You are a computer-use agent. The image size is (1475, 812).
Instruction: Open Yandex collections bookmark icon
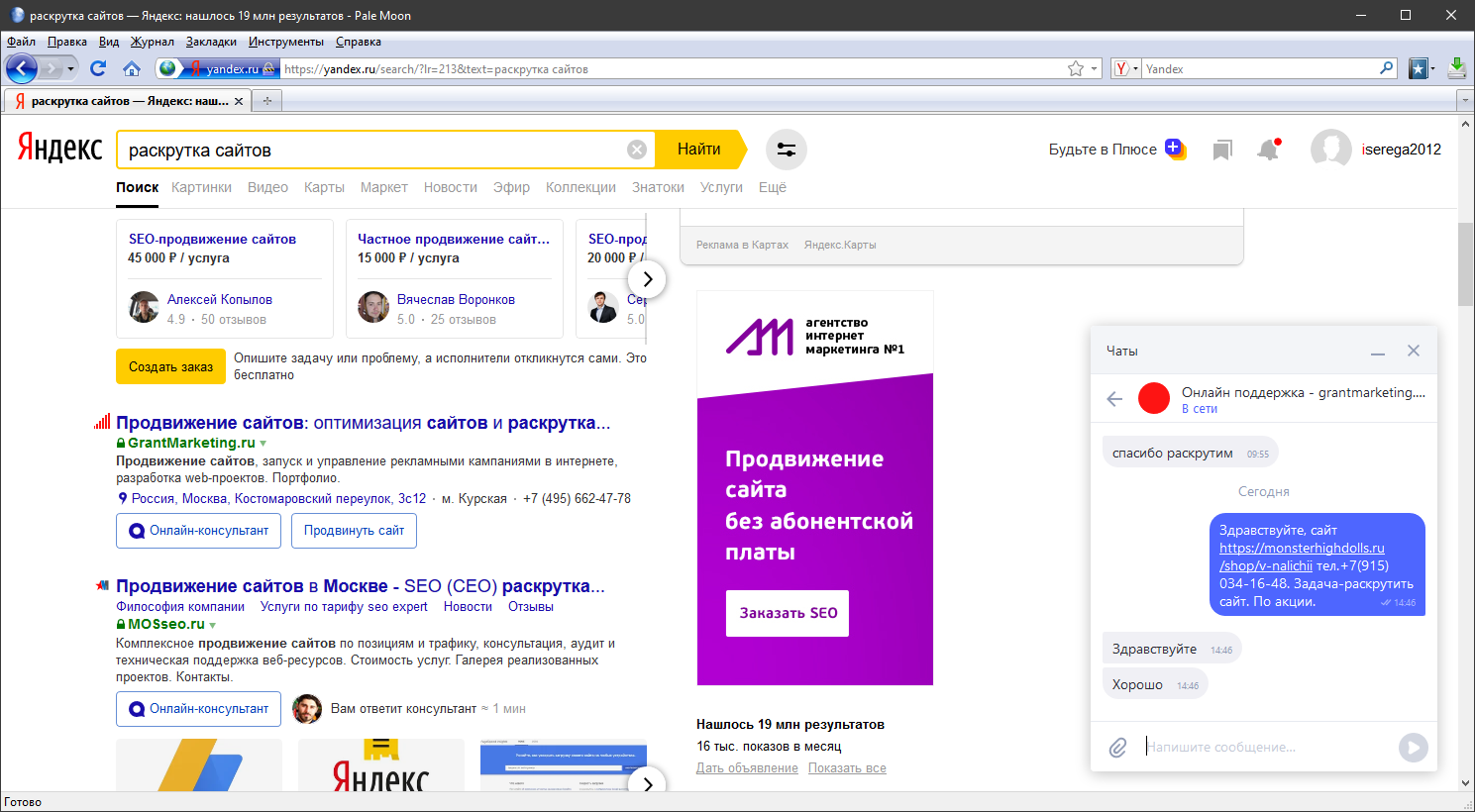[1222, 151]
